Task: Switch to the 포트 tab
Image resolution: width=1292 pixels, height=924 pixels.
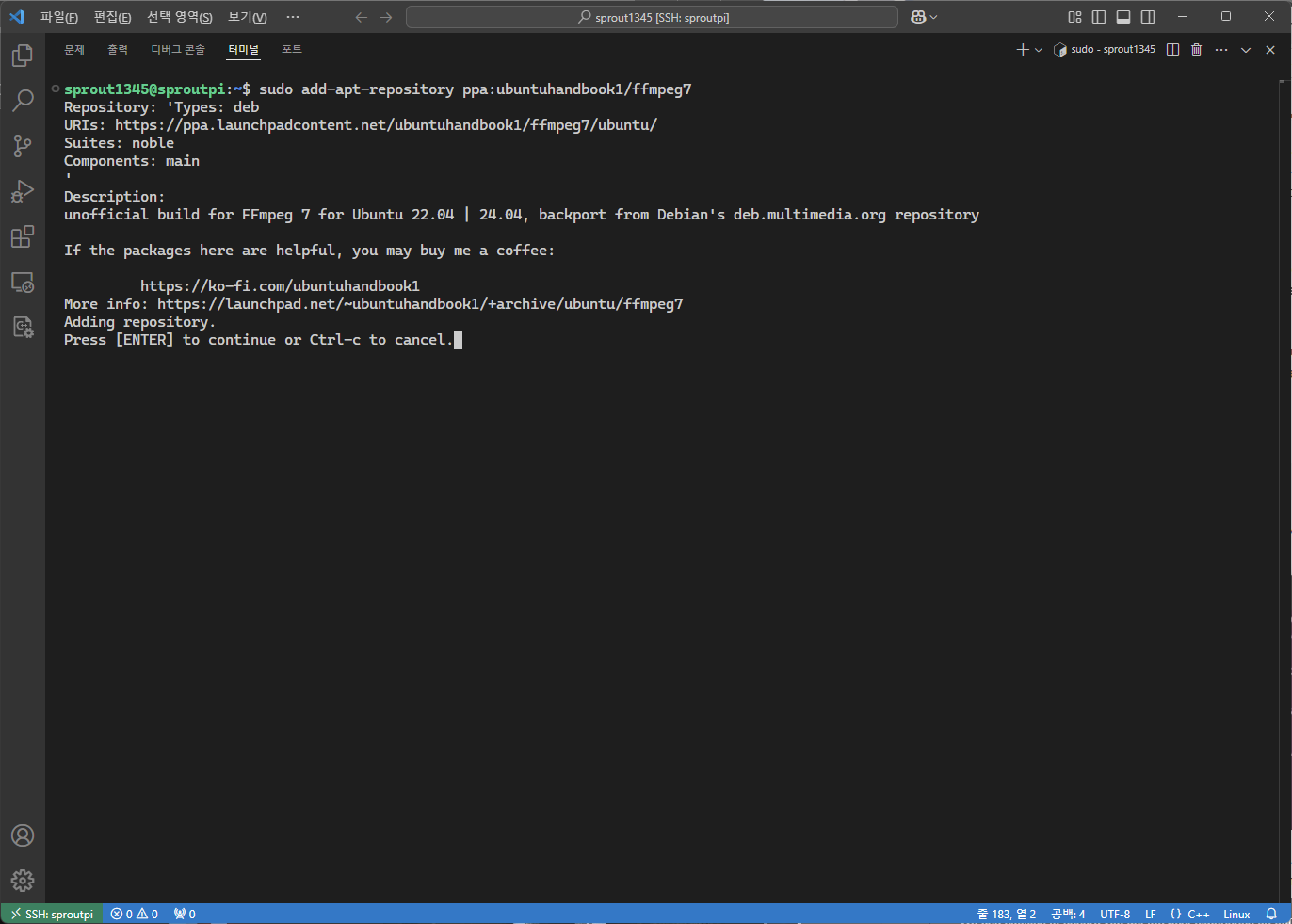Action: click(292, 50)
